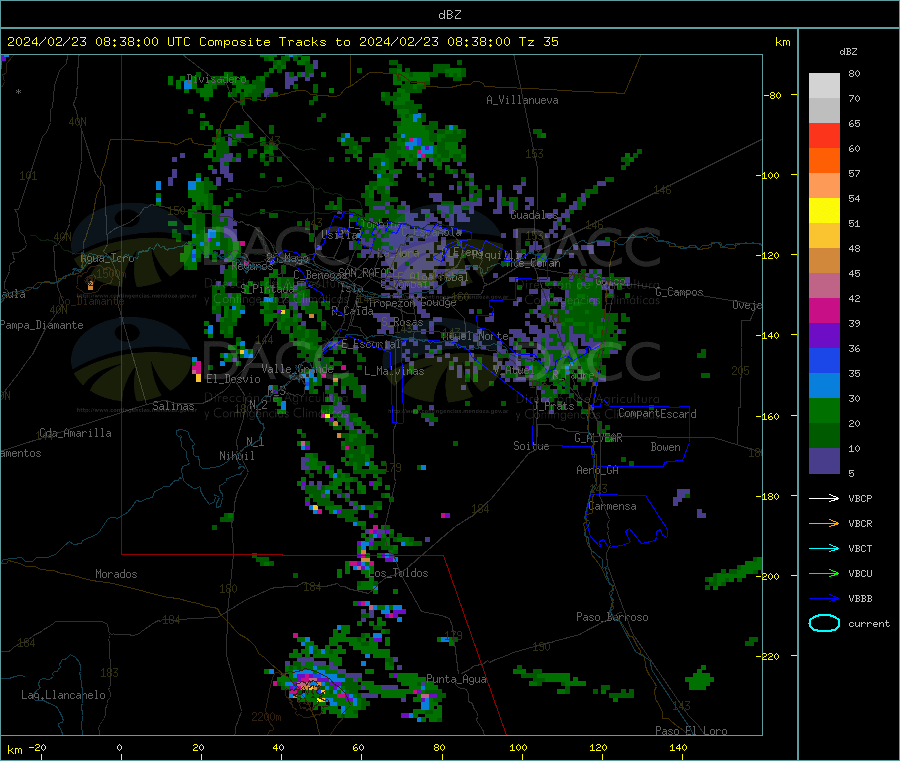Click the 'Tz 35' threshold text
This screenshot has width=900, height=761.
tap(538, 42)
